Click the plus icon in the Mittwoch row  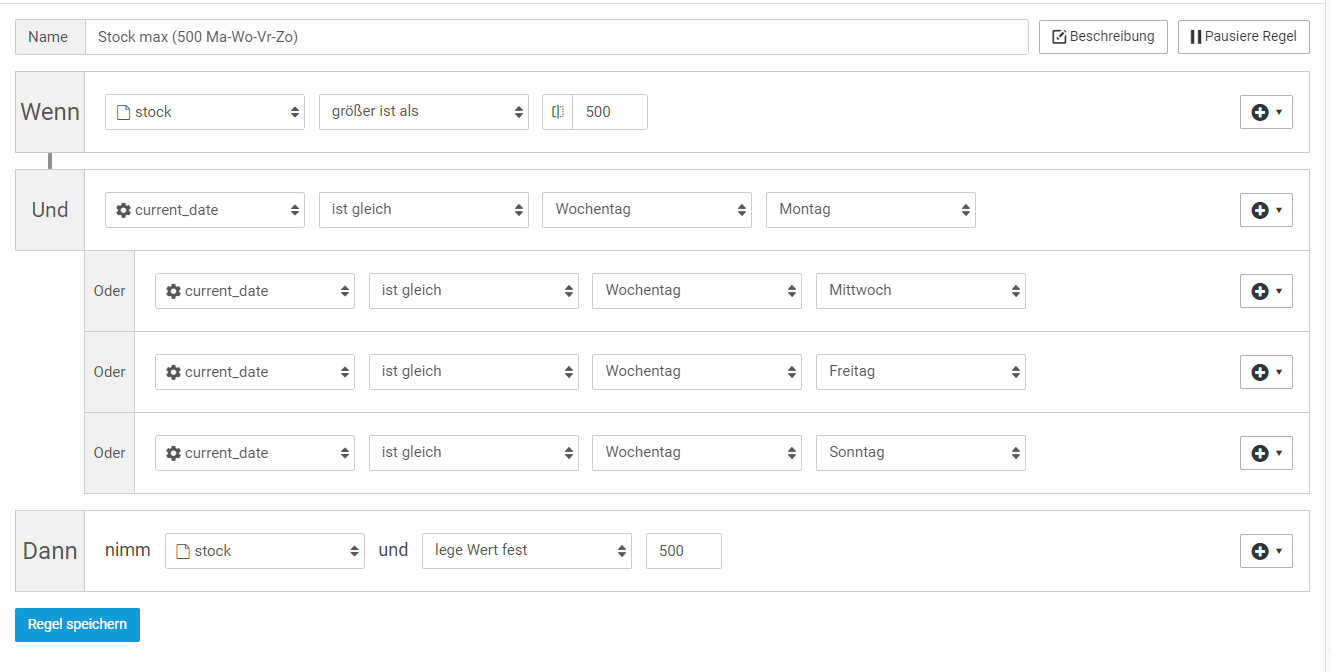1266,291
